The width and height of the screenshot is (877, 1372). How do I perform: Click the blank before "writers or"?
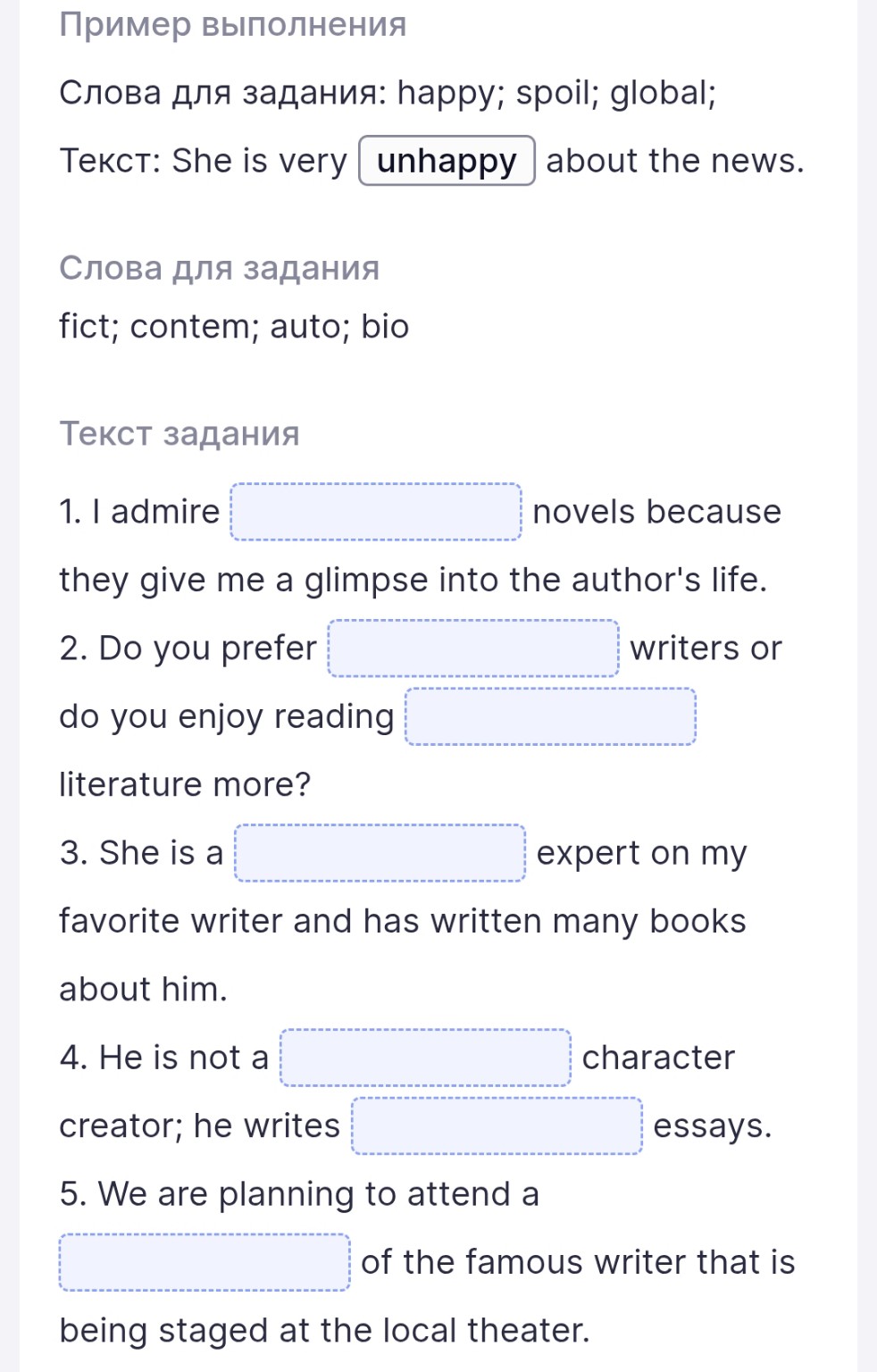(473, 648)
